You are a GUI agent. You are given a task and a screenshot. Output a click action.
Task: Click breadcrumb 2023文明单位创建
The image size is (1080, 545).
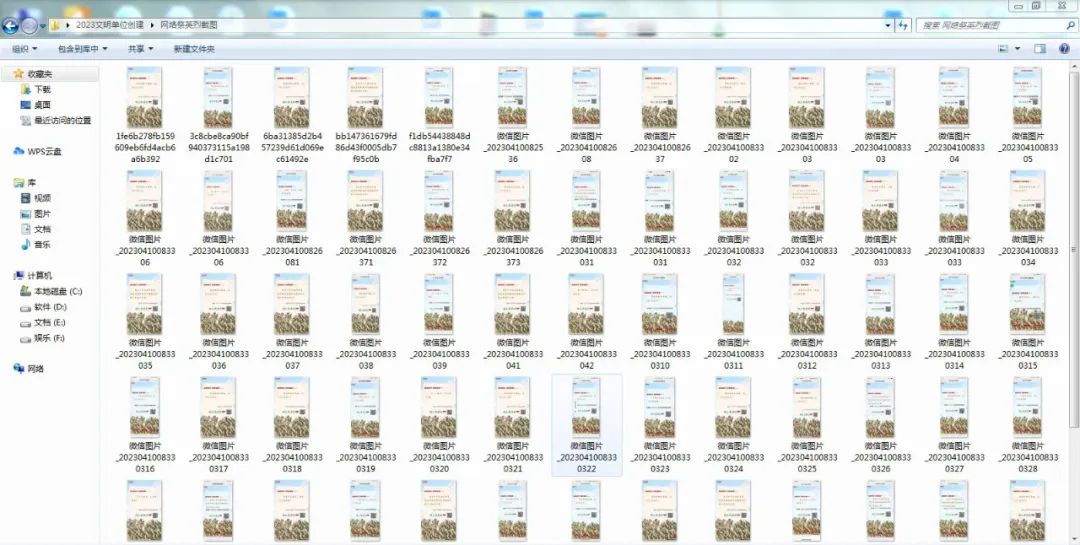pos(110,25)
